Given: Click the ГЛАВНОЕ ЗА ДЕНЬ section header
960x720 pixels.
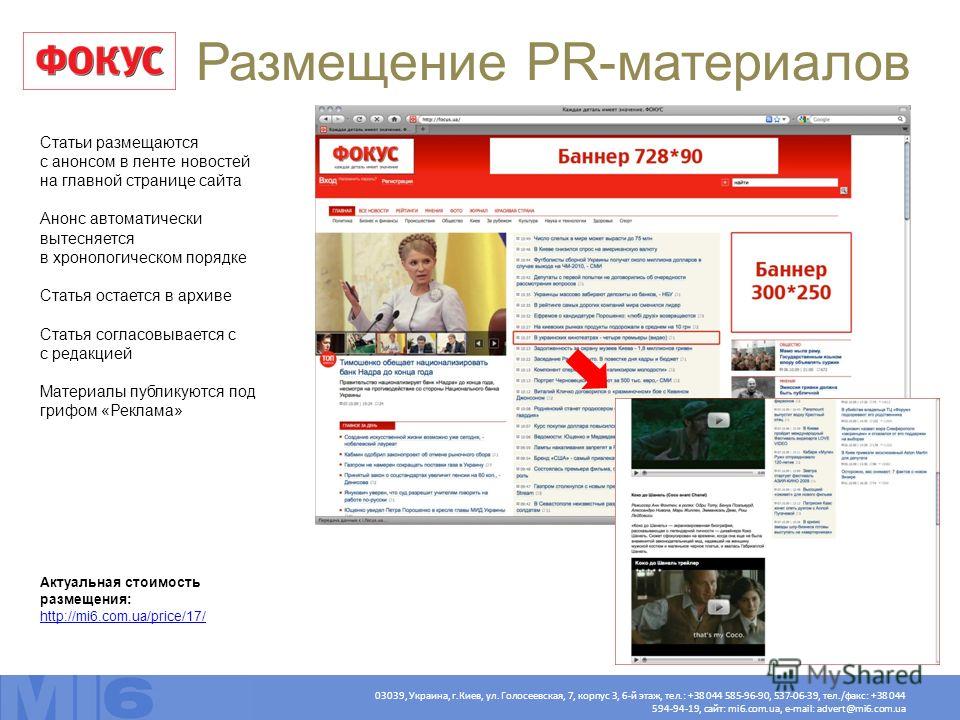Looking at the screenshot, I should point(367,425).
